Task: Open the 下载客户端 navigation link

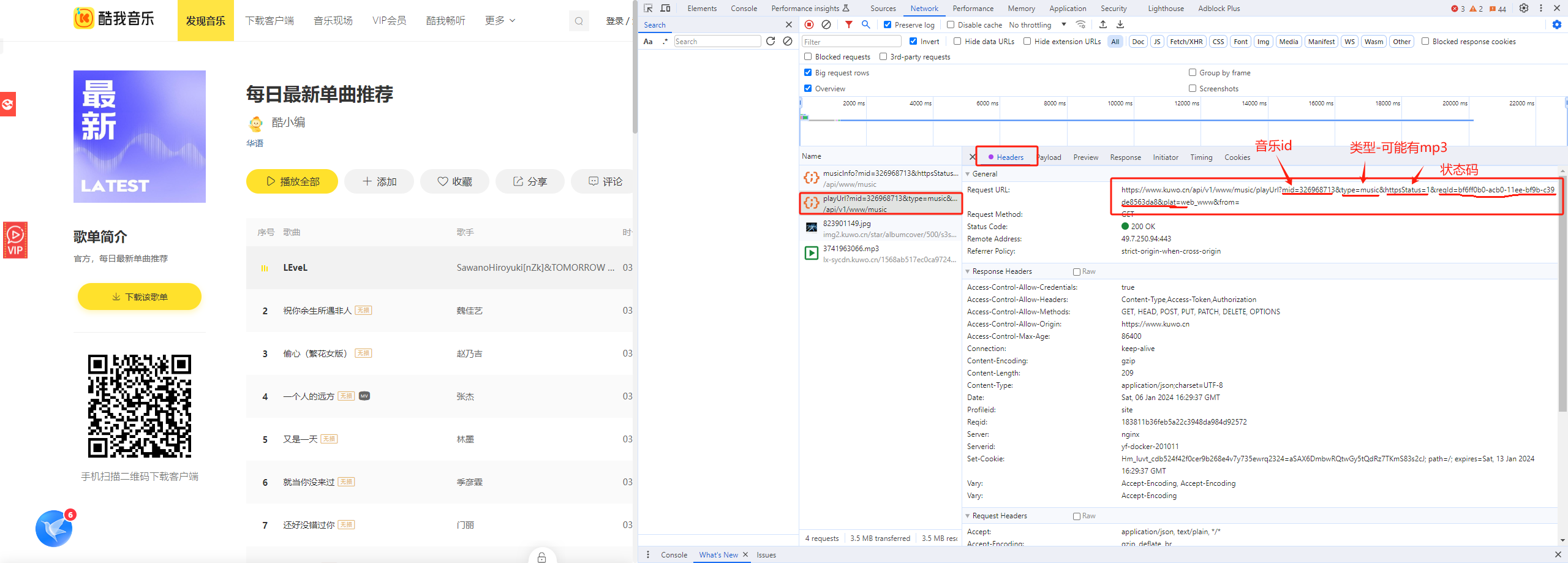Action: (x=269, y=21)
